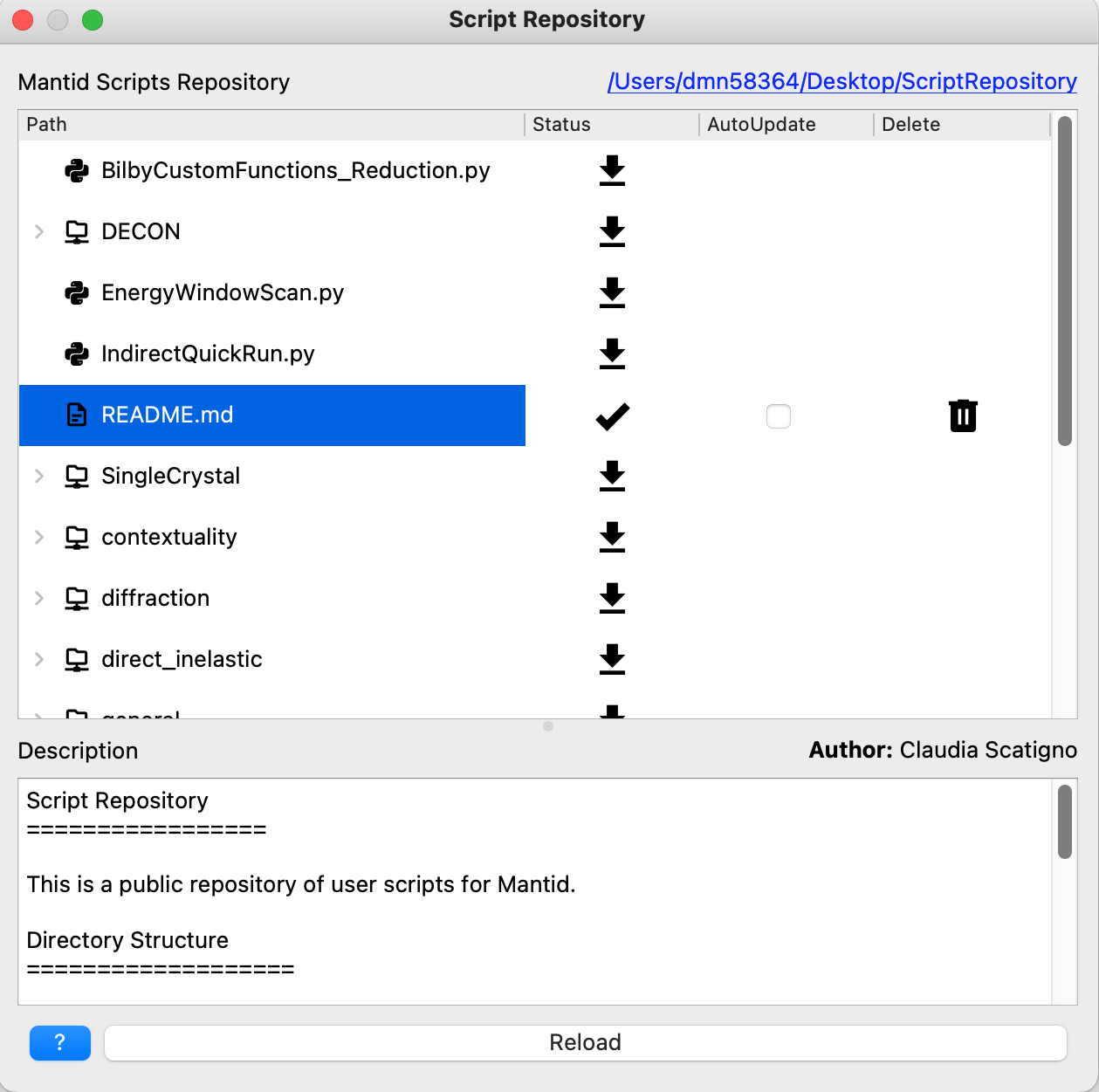
Task: Click the checkmark status icon for README.md
Action: tap(612, 416)
